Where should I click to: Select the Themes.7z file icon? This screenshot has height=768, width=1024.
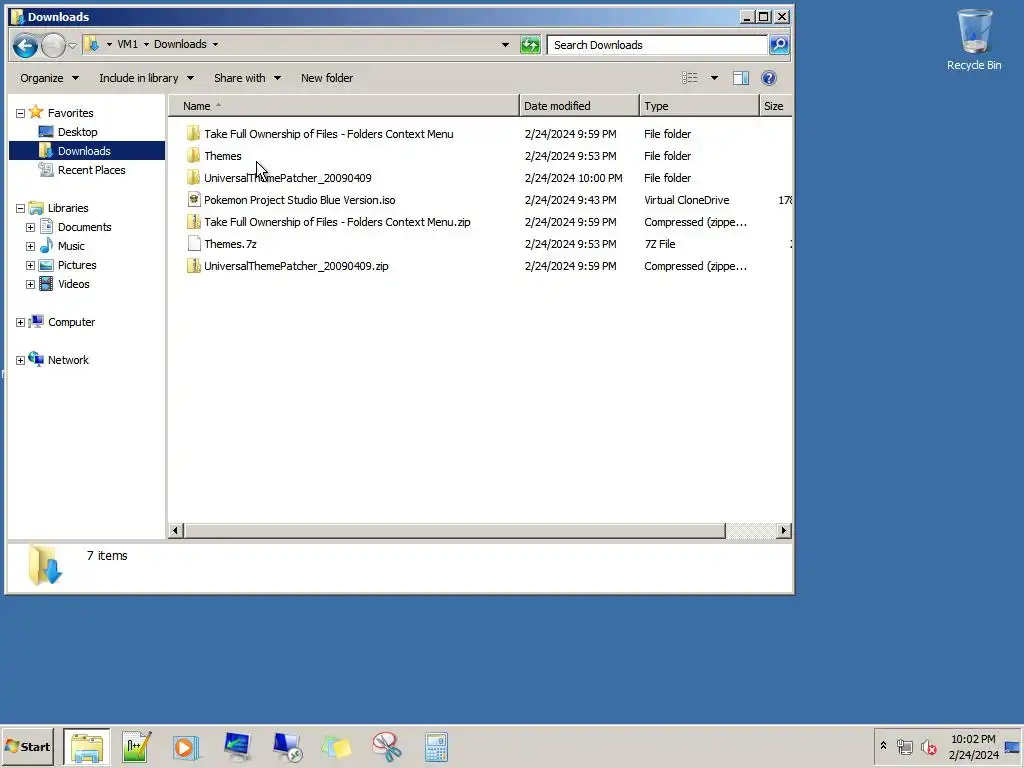click(193, 244)
